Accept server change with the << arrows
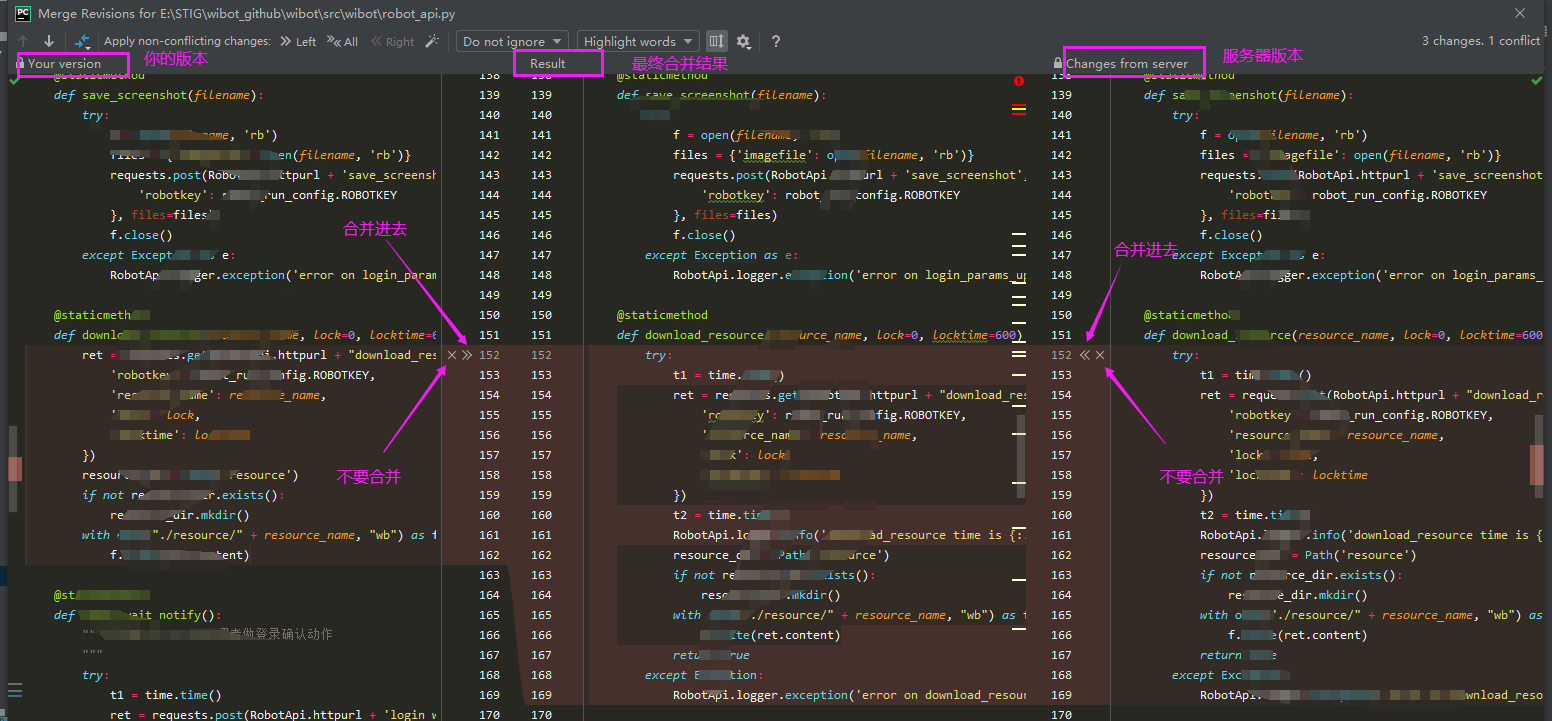The height and width of the screenshot is (721, 1552). (1085, 355)
